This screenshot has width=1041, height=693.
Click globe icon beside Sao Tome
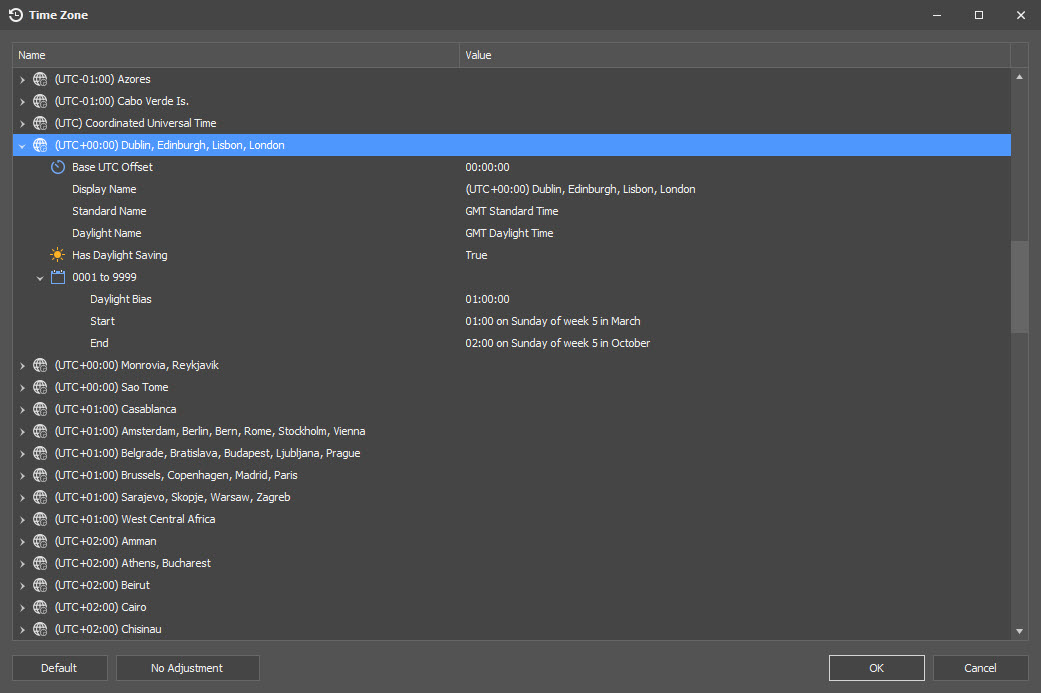click(x=40, y=387)
